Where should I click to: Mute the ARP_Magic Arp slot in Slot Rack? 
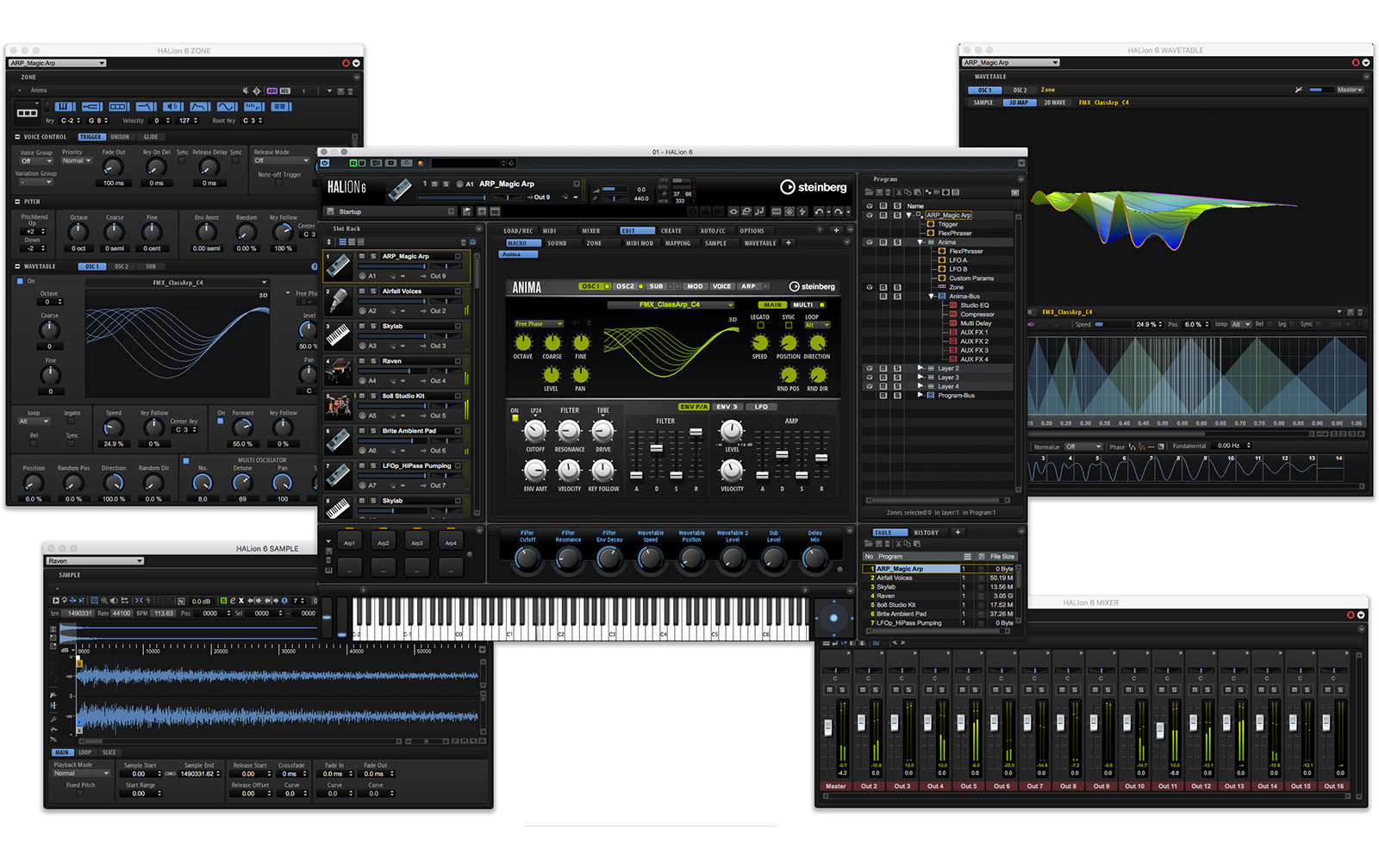(362, 256)
